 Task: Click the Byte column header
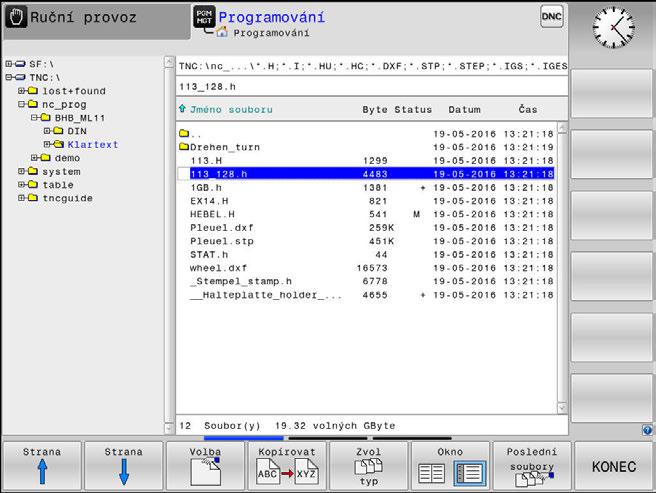pos(375,110)
